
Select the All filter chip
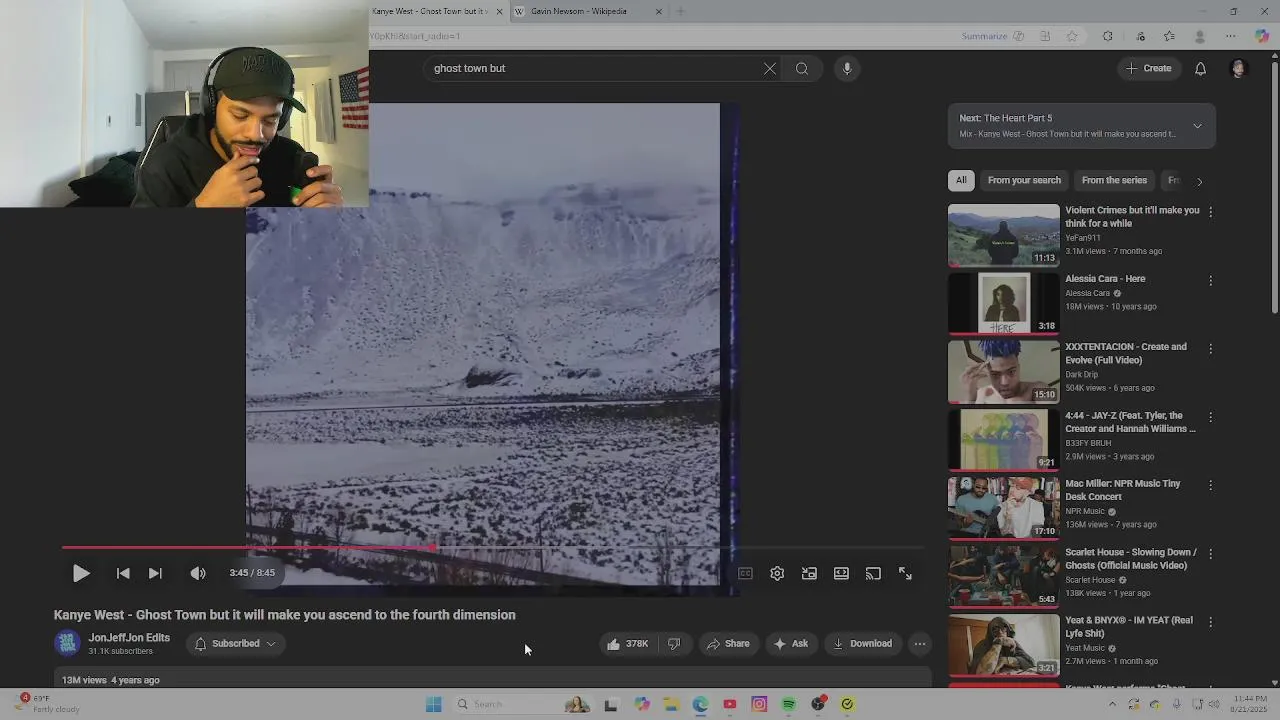961,180
